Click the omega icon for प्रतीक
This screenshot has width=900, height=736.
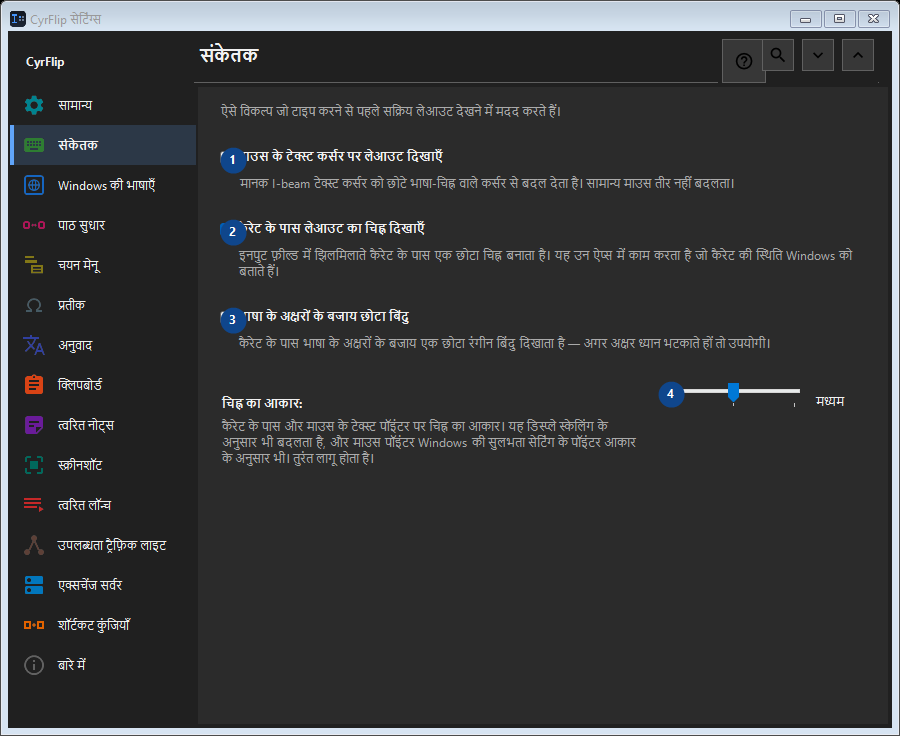tap(34, 305)
